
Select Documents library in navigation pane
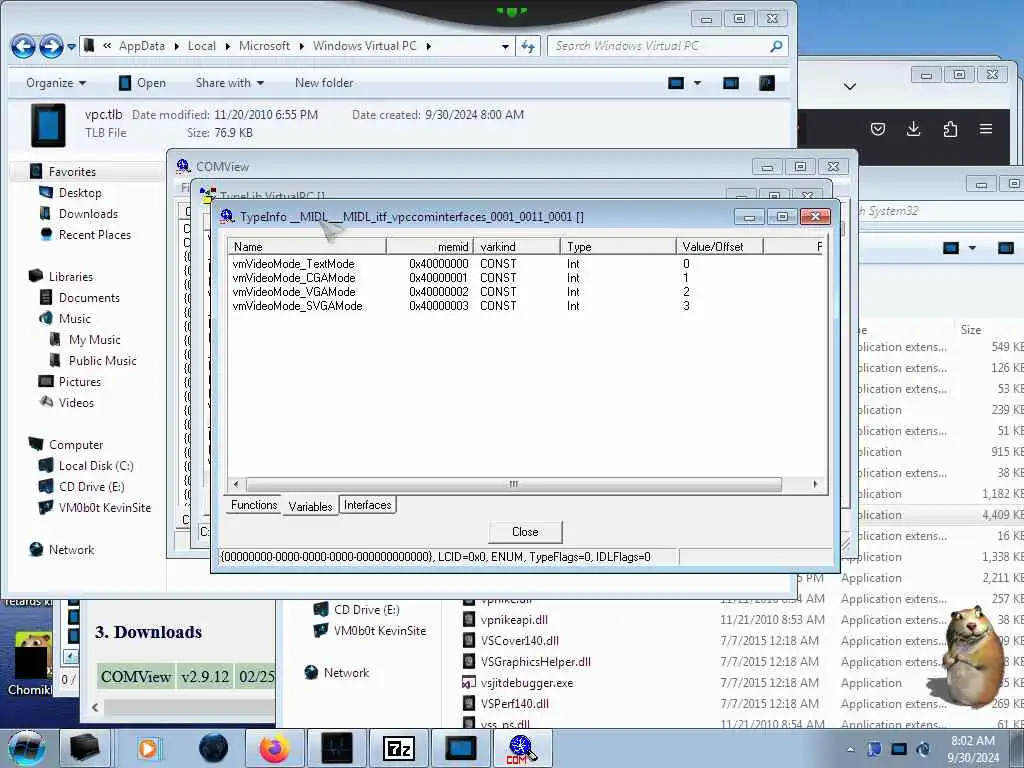89,298
